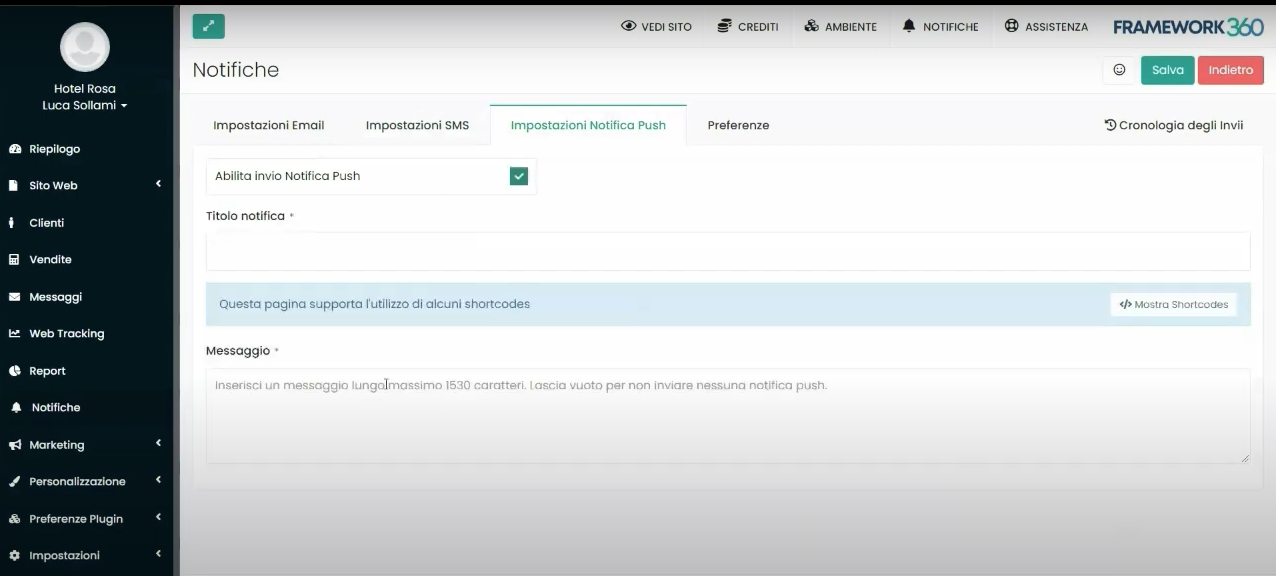This screenshot has height=576, width=1276.
Task: Click the Ambiente cubes icon
Action: (811, 26)
